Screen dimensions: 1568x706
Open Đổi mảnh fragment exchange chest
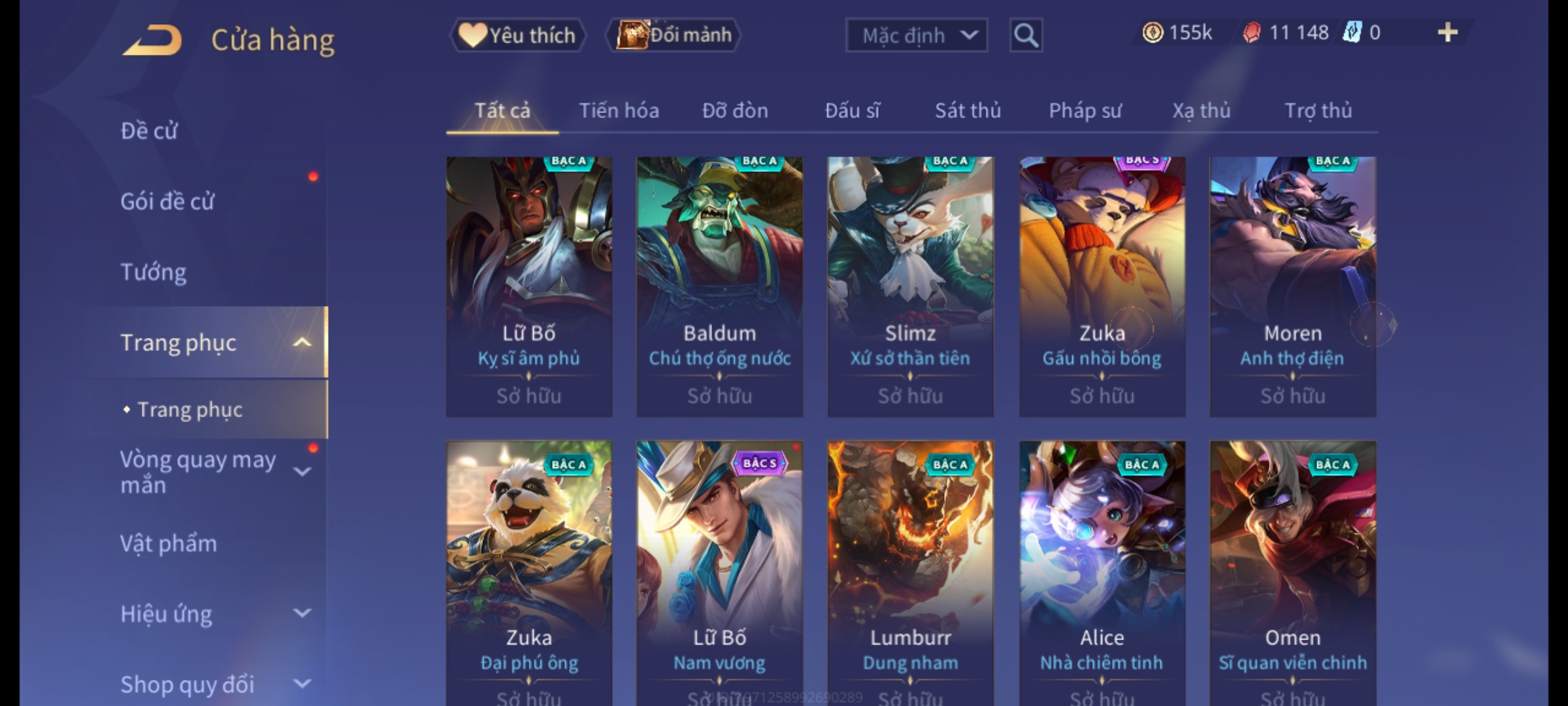(x=674, y=35)
